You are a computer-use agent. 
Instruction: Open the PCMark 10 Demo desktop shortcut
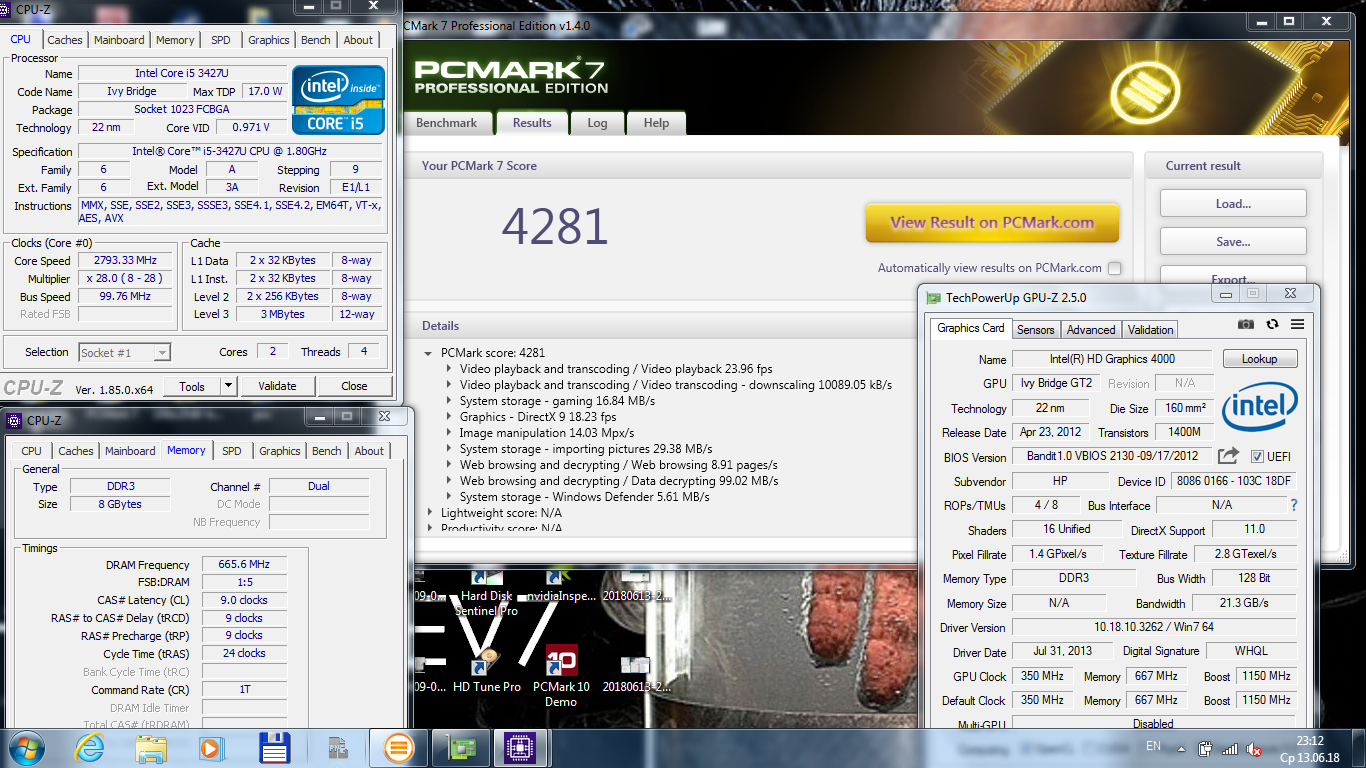pyautogui.click(x=561, y=675)
